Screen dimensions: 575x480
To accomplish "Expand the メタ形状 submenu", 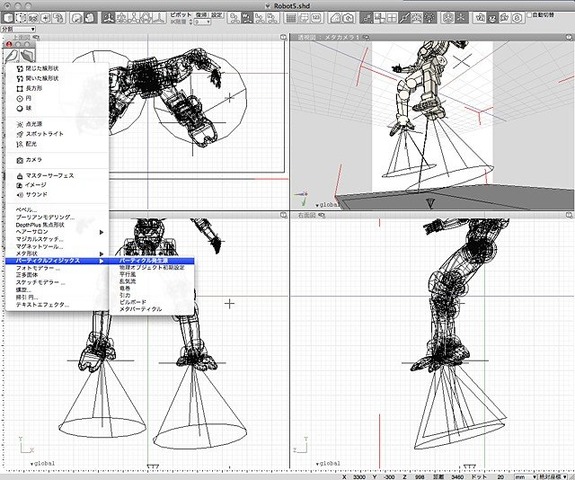I will click(57, 254).
